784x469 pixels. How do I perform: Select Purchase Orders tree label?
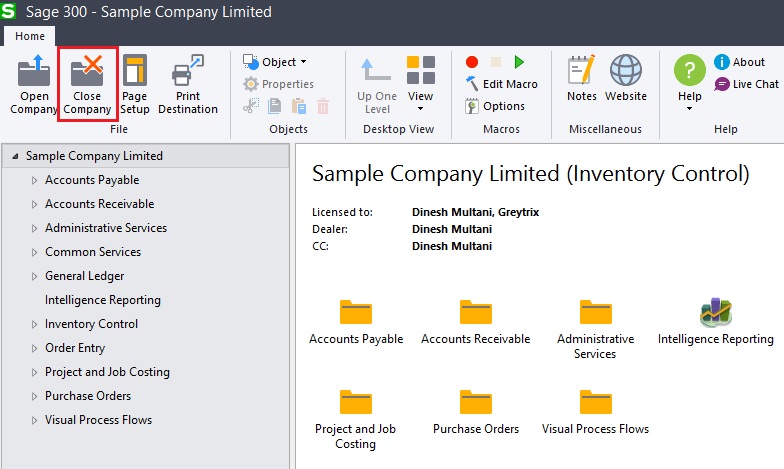point(88,396)
